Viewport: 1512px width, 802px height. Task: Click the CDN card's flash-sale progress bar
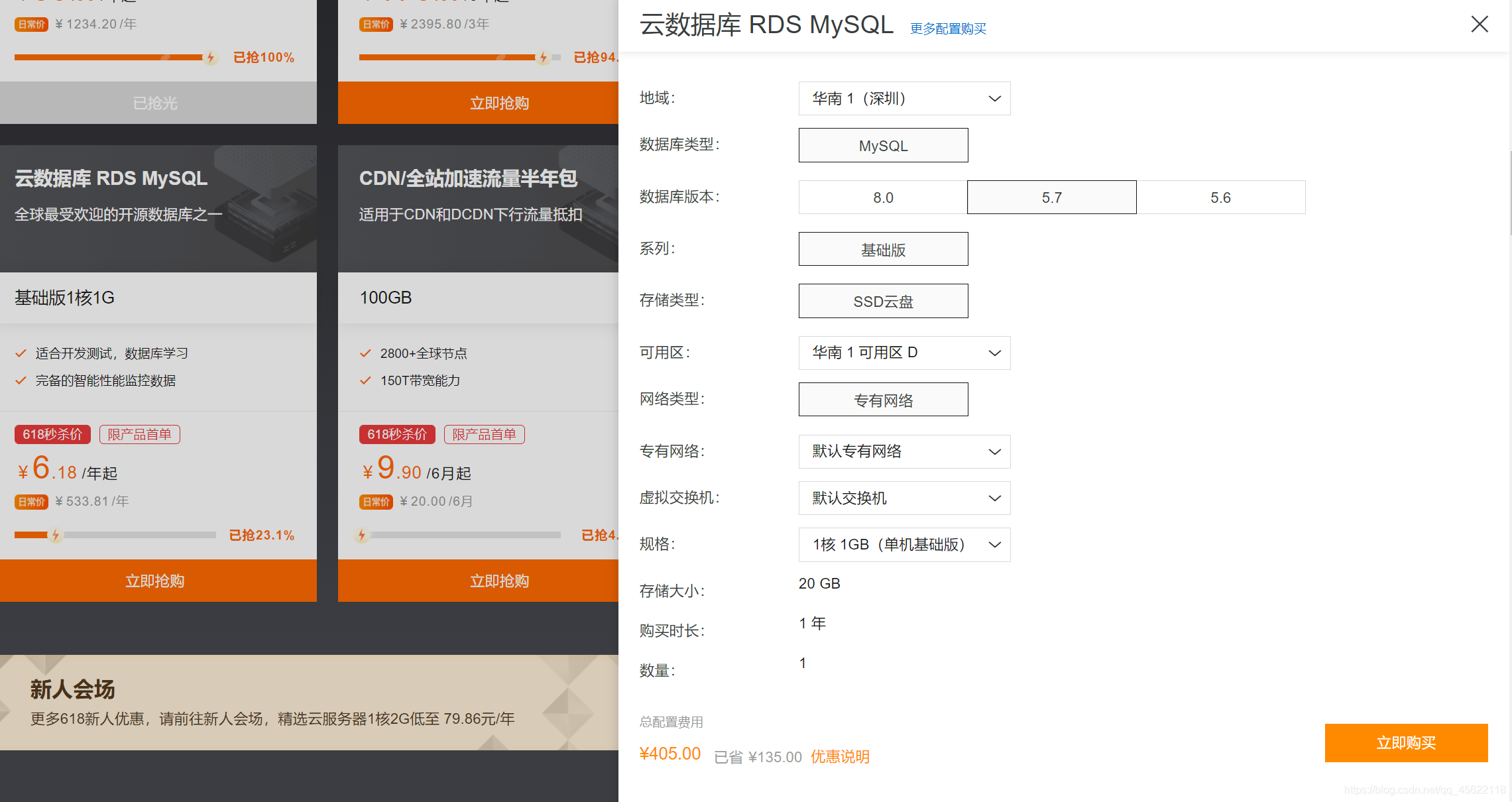pyautogui.click(x=460, y=535)
